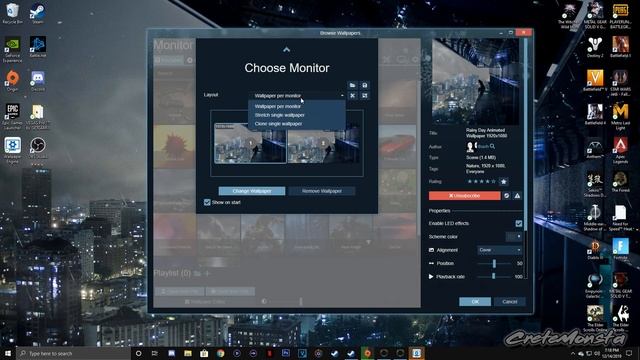The width and height of the screenshot is (640, 360).
Task: Click the Cortana circle taskbar icon
Action: (x=138, y=353)
